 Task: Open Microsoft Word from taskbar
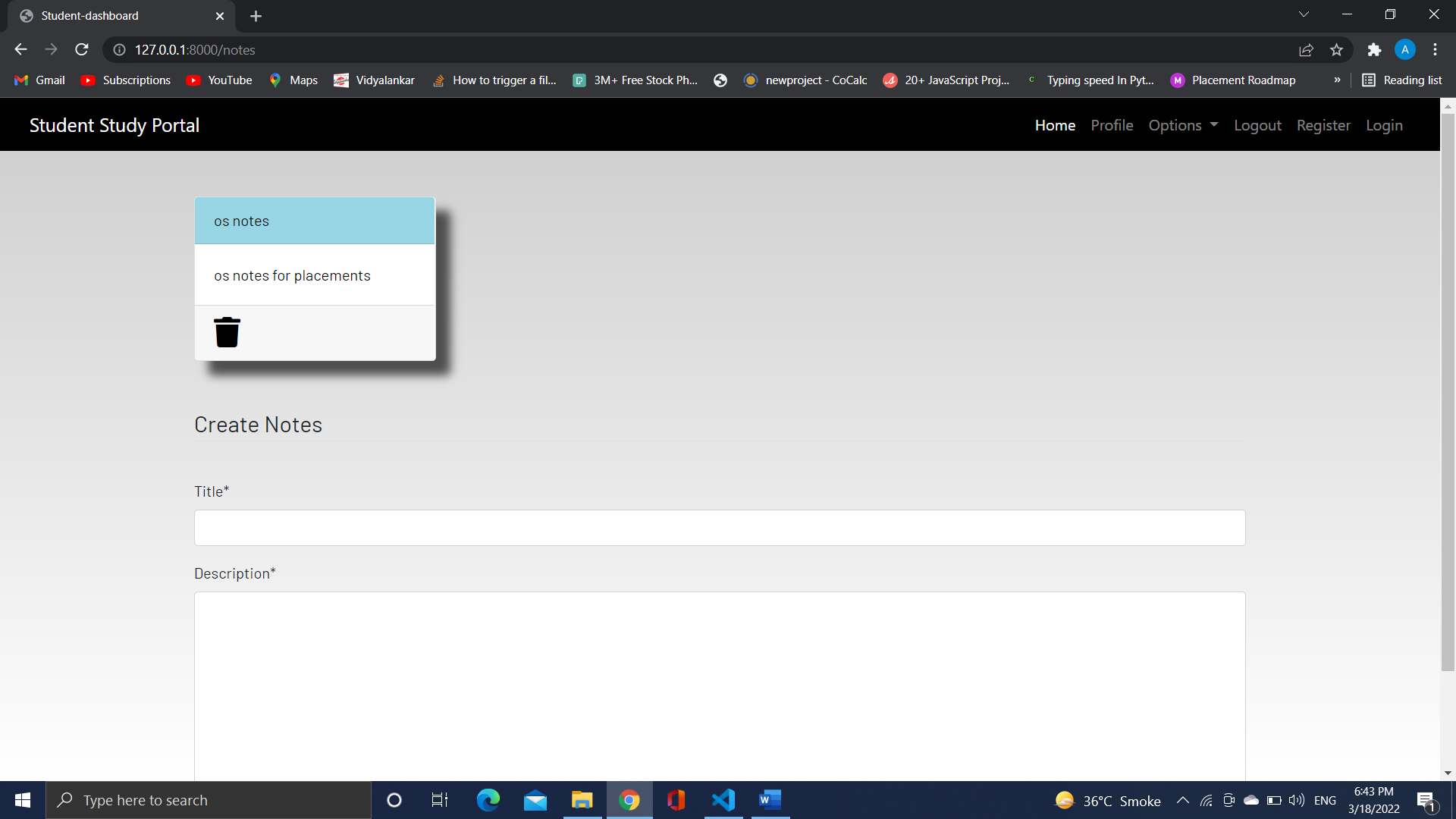point(770,800)
